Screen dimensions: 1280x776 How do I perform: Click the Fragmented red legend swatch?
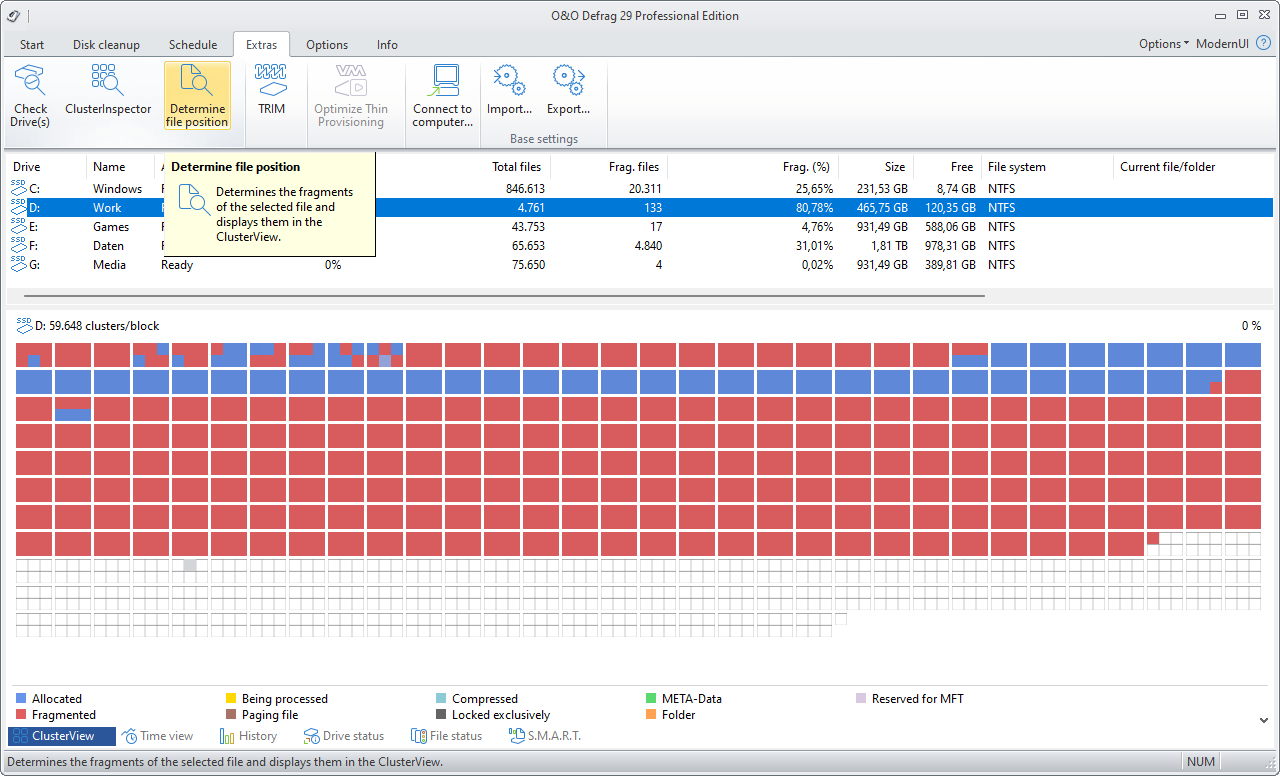(x=21, y=714)
